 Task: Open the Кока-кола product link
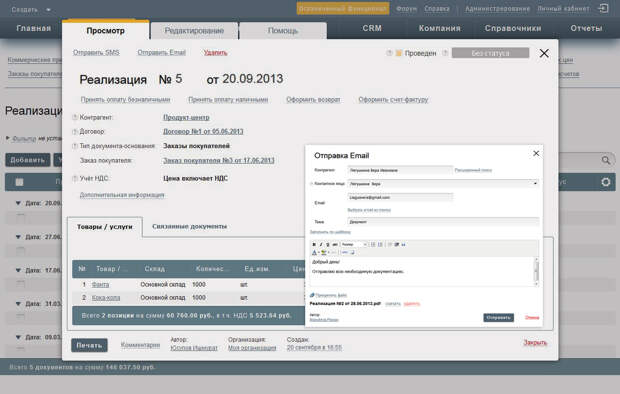pos(106,297)
